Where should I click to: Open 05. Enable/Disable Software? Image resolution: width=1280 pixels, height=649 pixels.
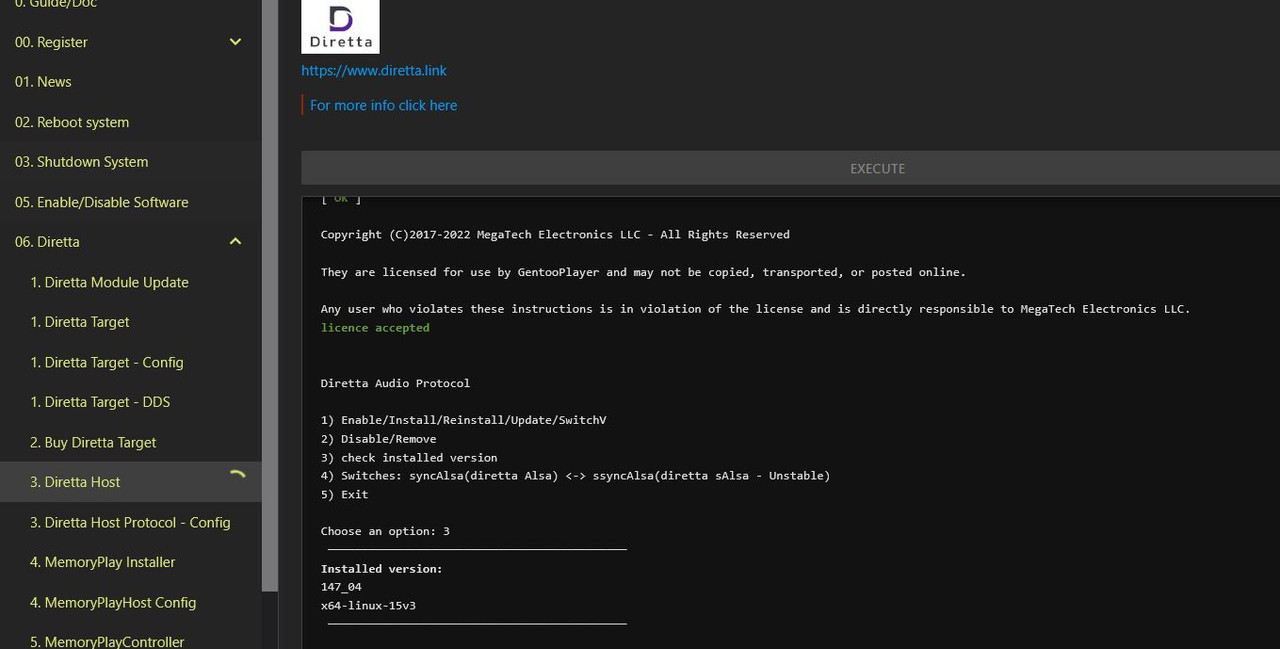(x=131, y=202)
